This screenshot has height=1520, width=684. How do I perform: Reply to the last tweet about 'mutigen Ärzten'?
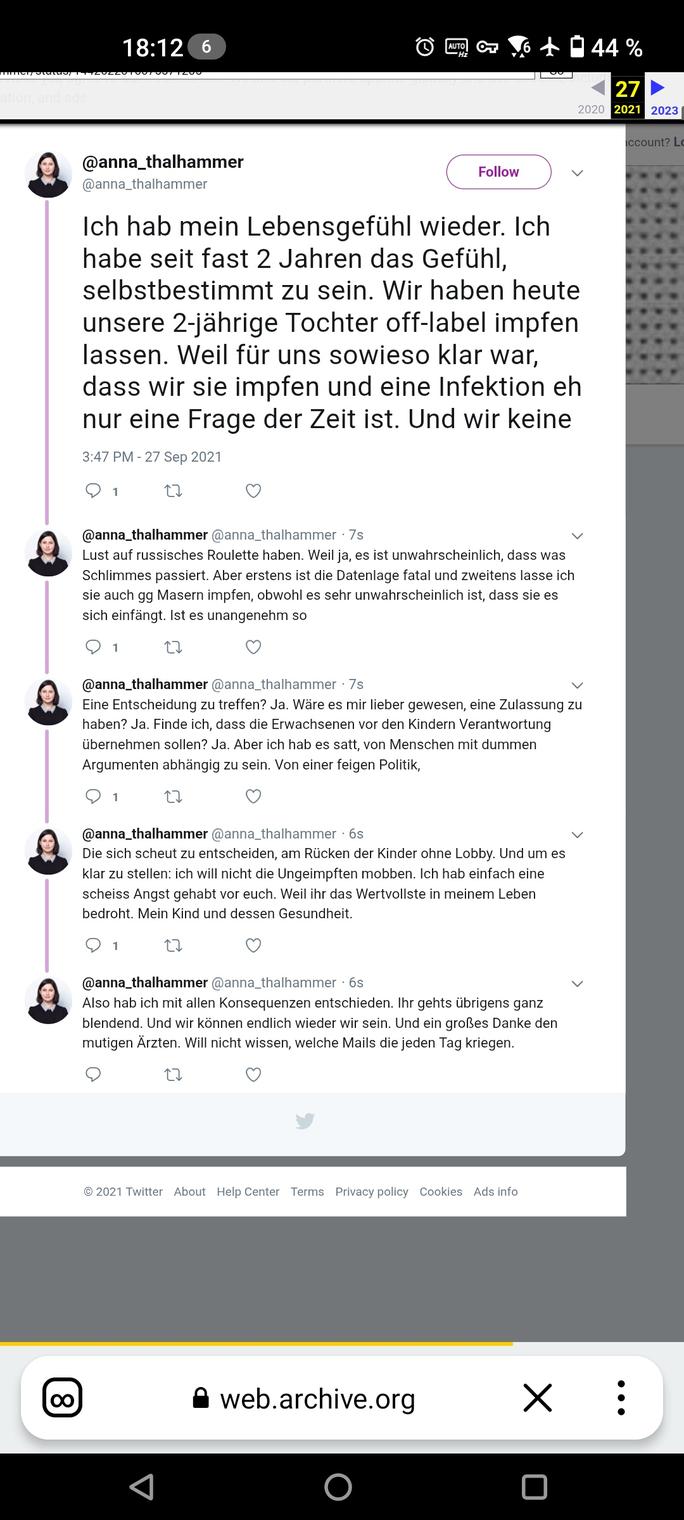[x=93, y=1075]
